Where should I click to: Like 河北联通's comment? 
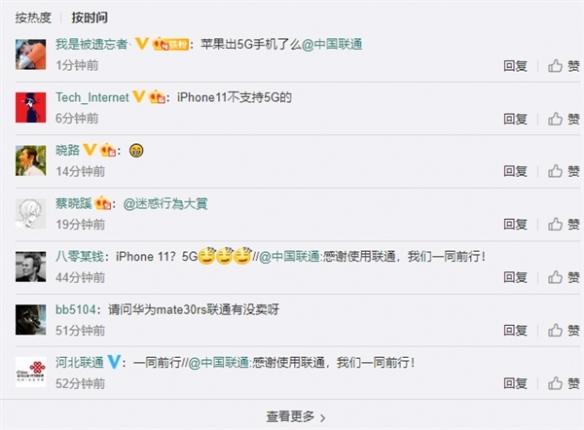[564, 383]
